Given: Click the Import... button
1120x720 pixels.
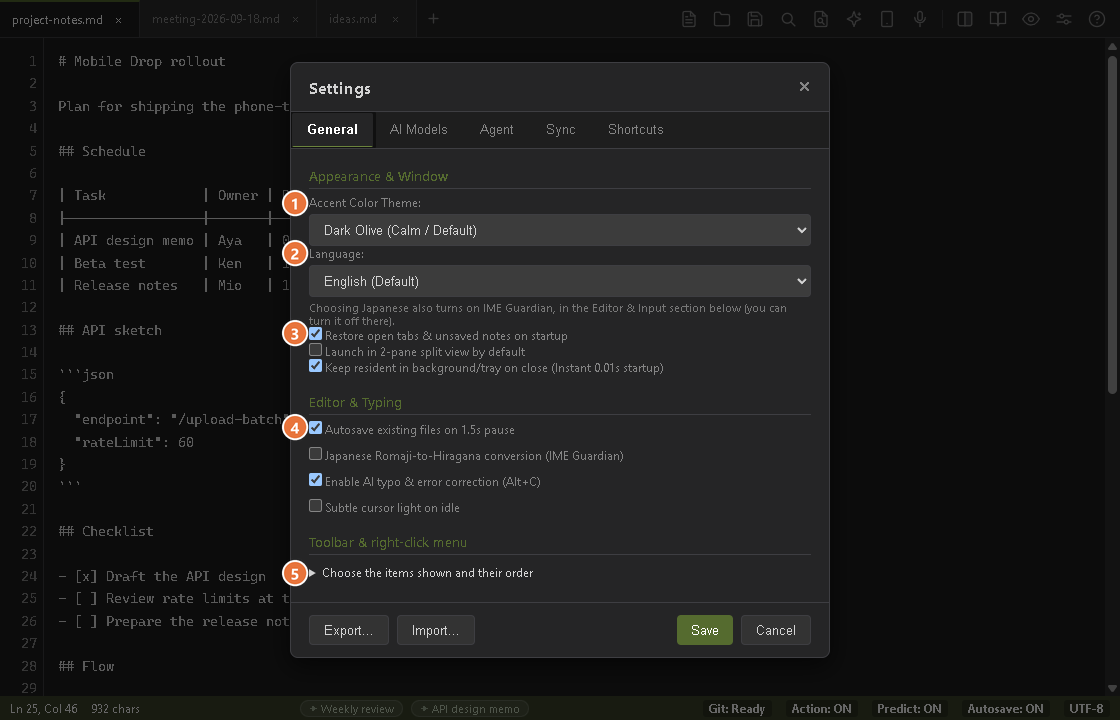Looking at the screenshot, I should click(436, 630).
